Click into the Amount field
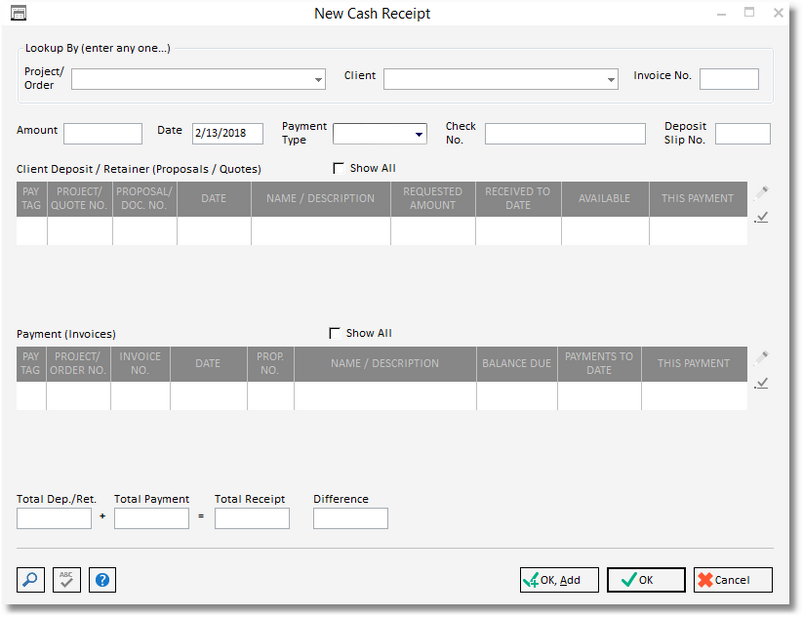Viewport: 803px width, 618px height. pos(103,134)
